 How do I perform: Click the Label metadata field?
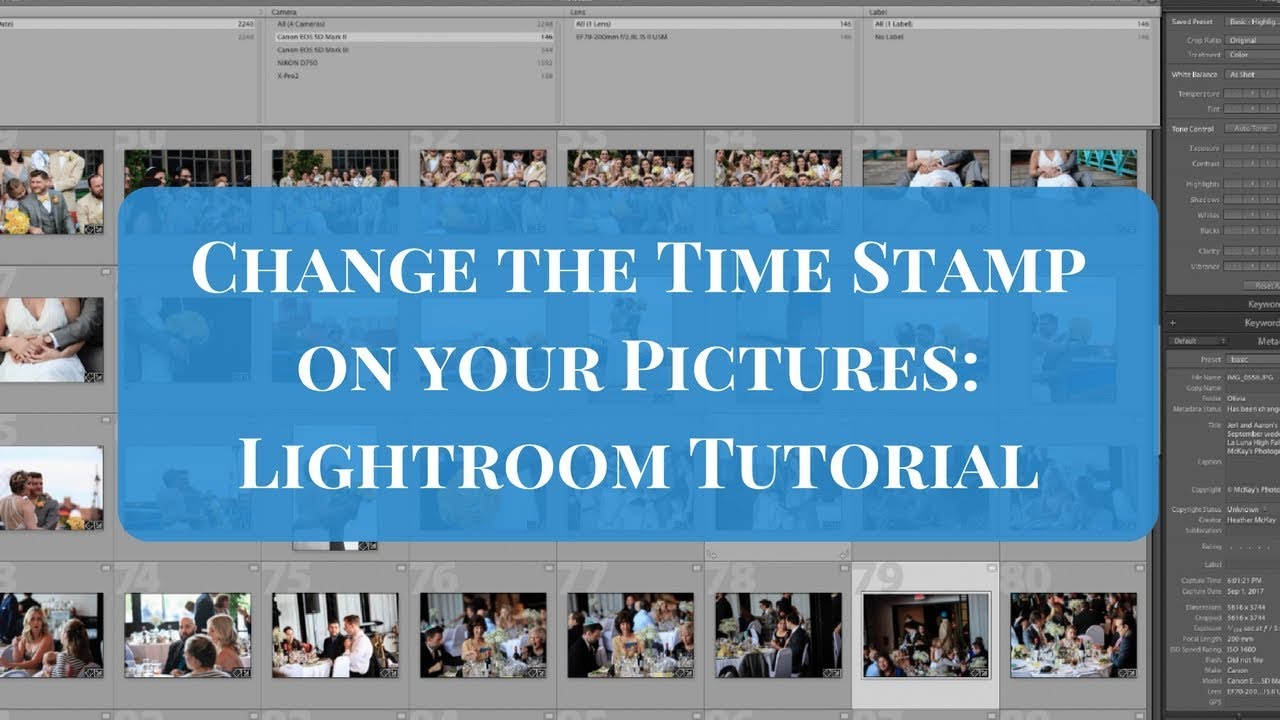pyautogui.click(x=1253, y=565)
